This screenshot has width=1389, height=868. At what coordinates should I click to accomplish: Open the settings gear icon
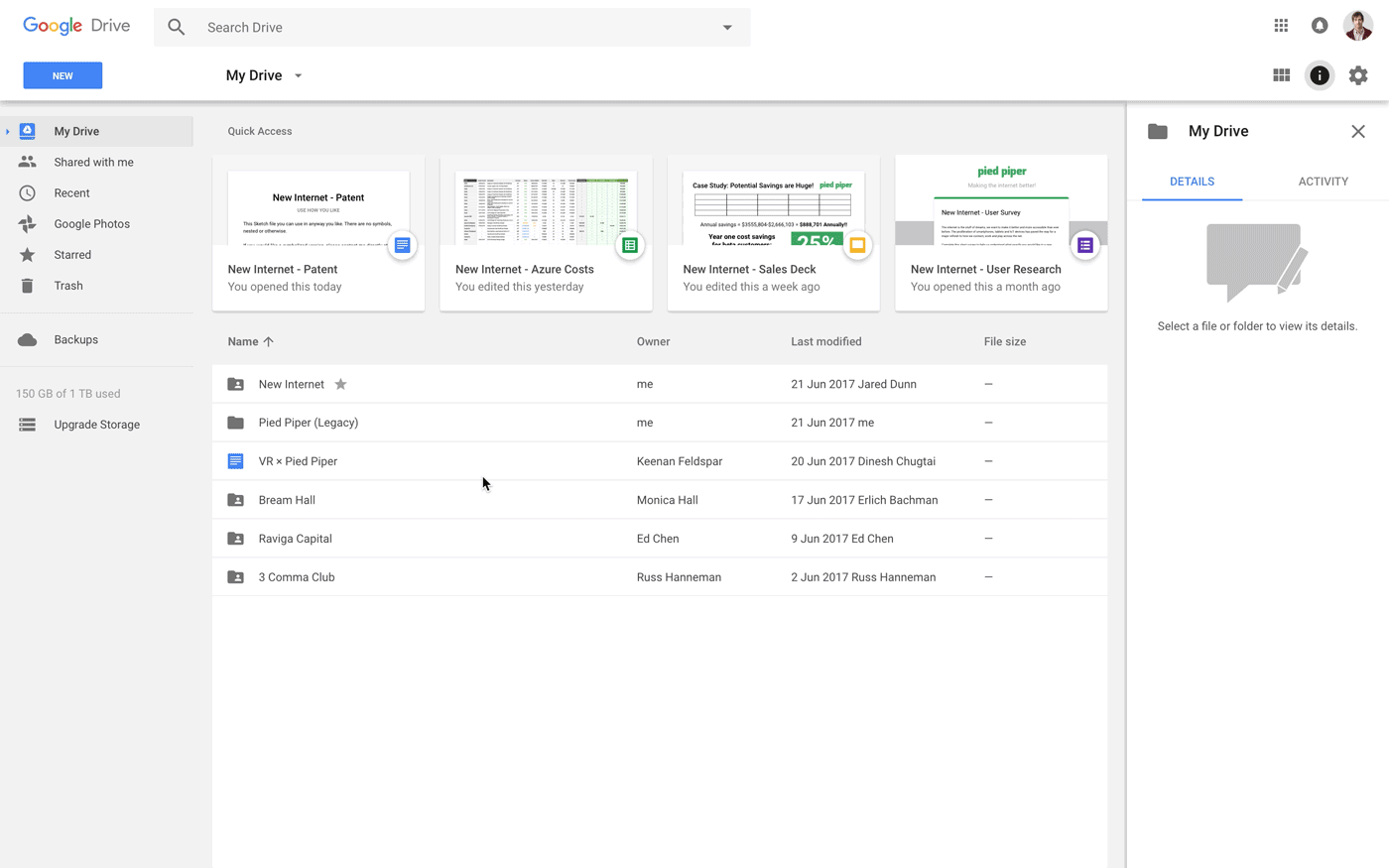pyautogui.click(x=1358, y=75)
